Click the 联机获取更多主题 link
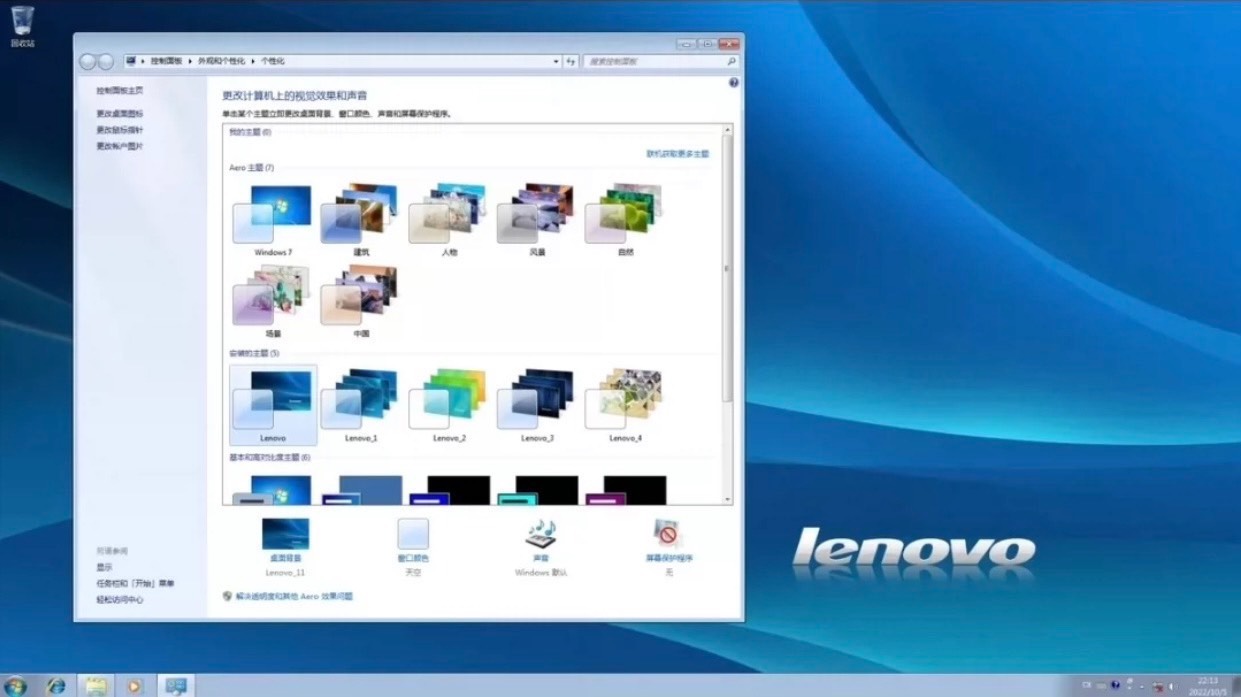Image resolution: width=1241 pixels, height=697 pixels. pos(677,154)
